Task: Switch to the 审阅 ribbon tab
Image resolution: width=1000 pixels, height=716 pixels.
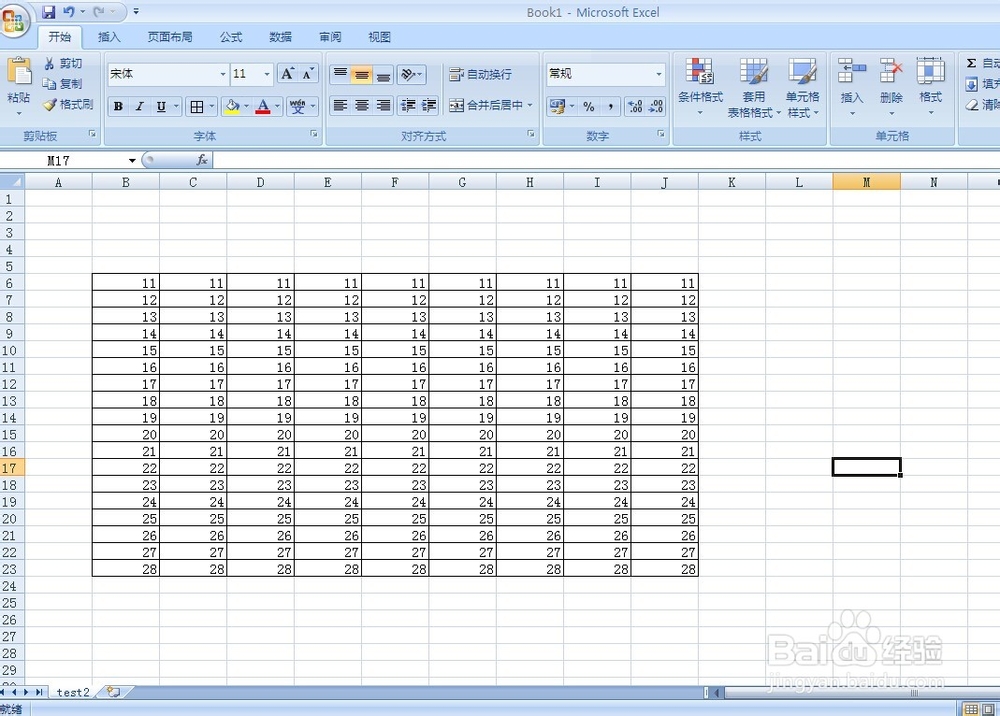Action: tap(330, 37)
